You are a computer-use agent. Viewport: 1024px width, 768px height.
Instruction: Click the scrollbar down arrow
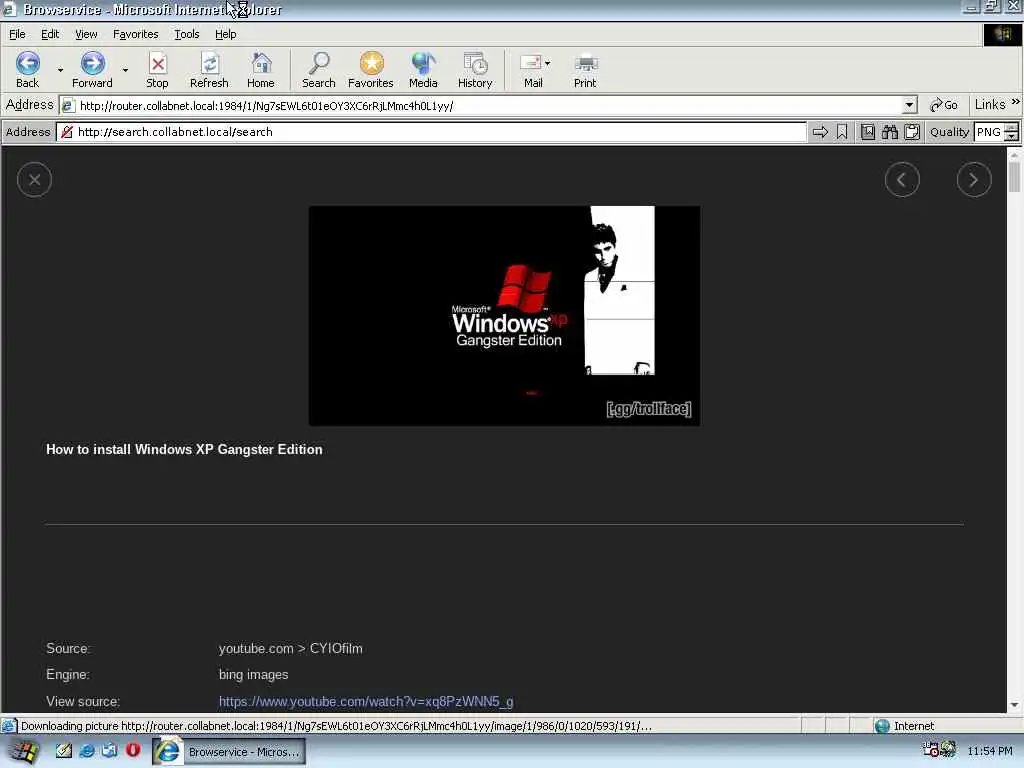pyautogui.click(x=1014, y=705)
